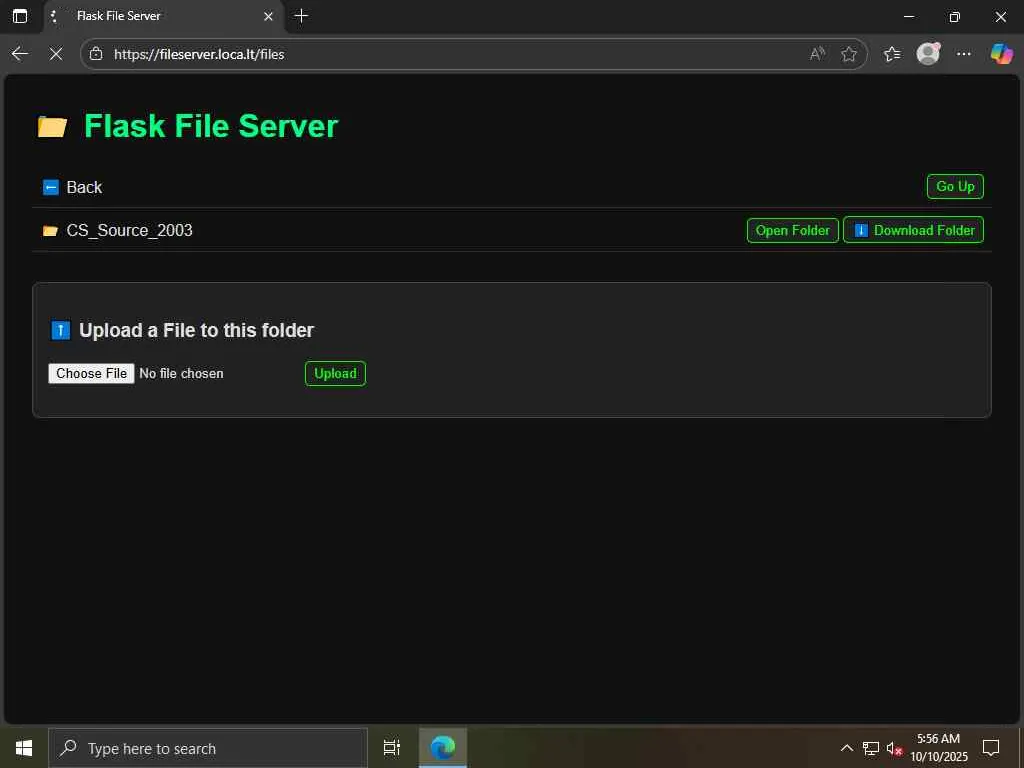Click the green Upload button
The width and height of the screenshot is (1024, 768).
335,374
